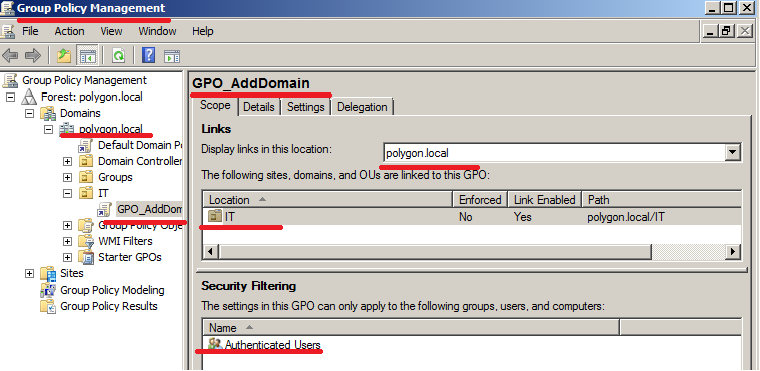Image resolution: width=760 pixels, height=371 pixels.
Task: Switch to the Delegation tab
Action: pos(362,107)
